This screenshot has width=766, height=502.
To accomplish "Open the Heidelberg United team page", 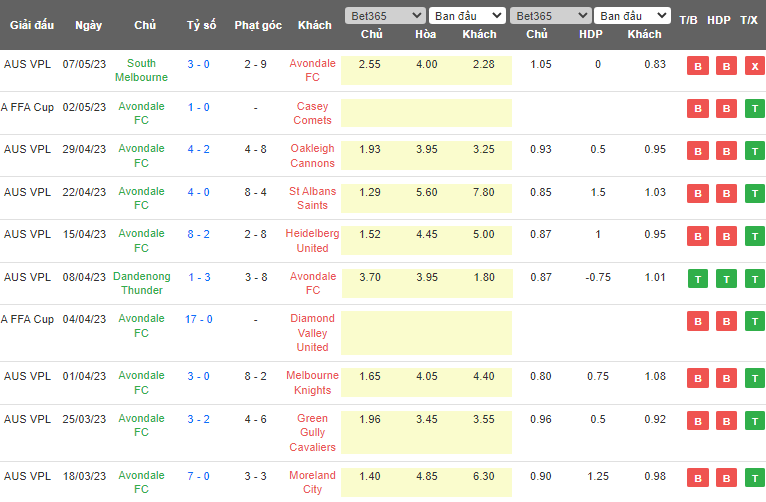I will [313, 241].
